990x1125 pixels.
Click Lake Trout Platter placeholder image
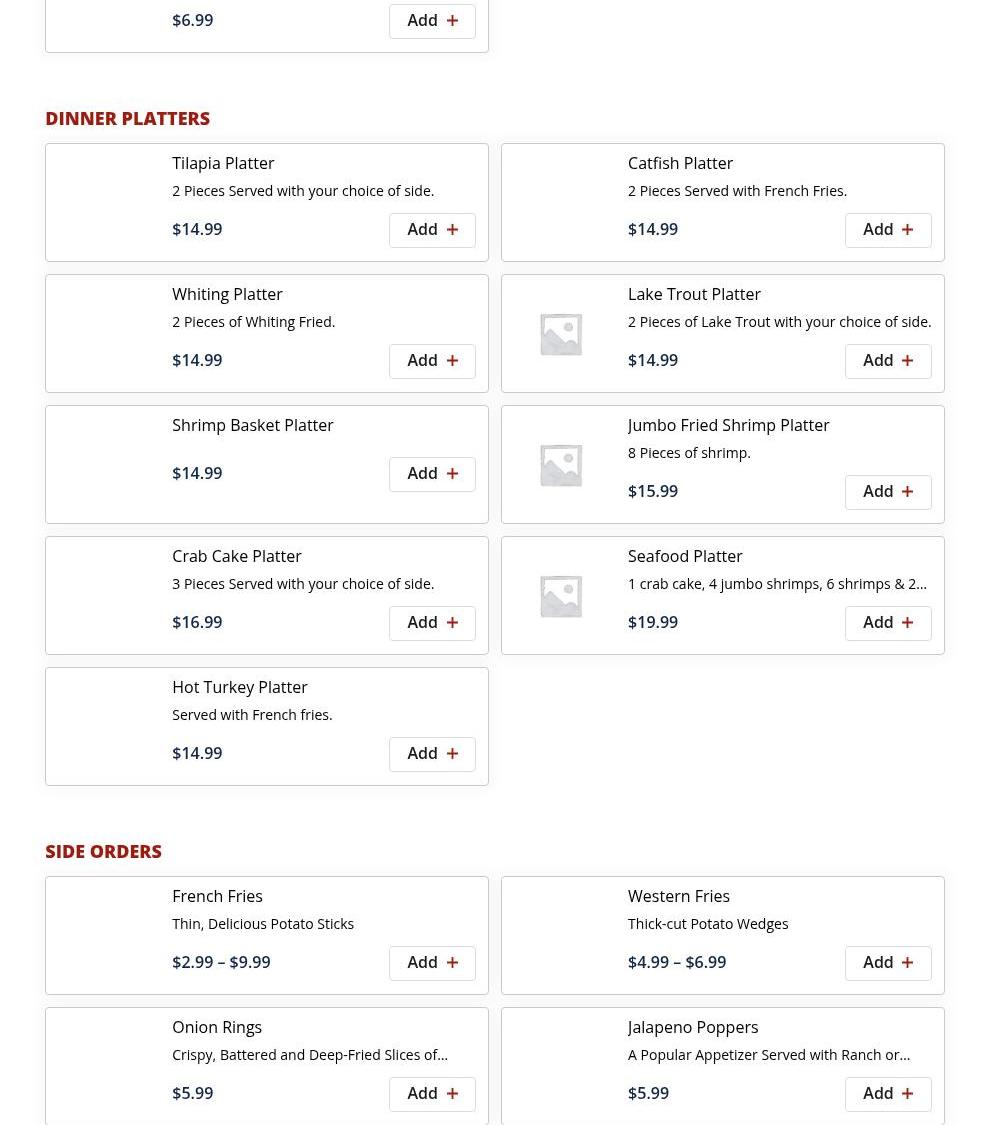pos(561,334)
